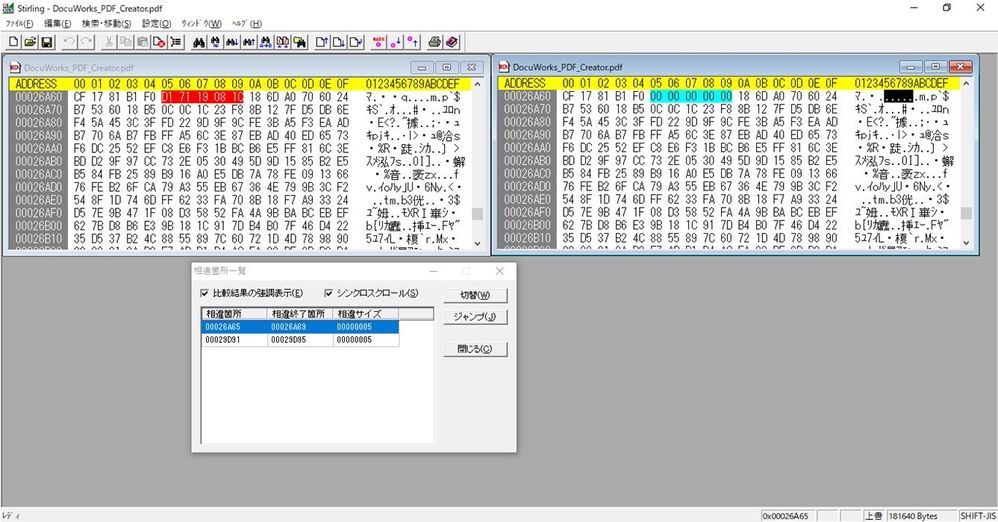Click right window scrollbar down arrow
This screenshot has height=522, width=998.
coord(966,243)
